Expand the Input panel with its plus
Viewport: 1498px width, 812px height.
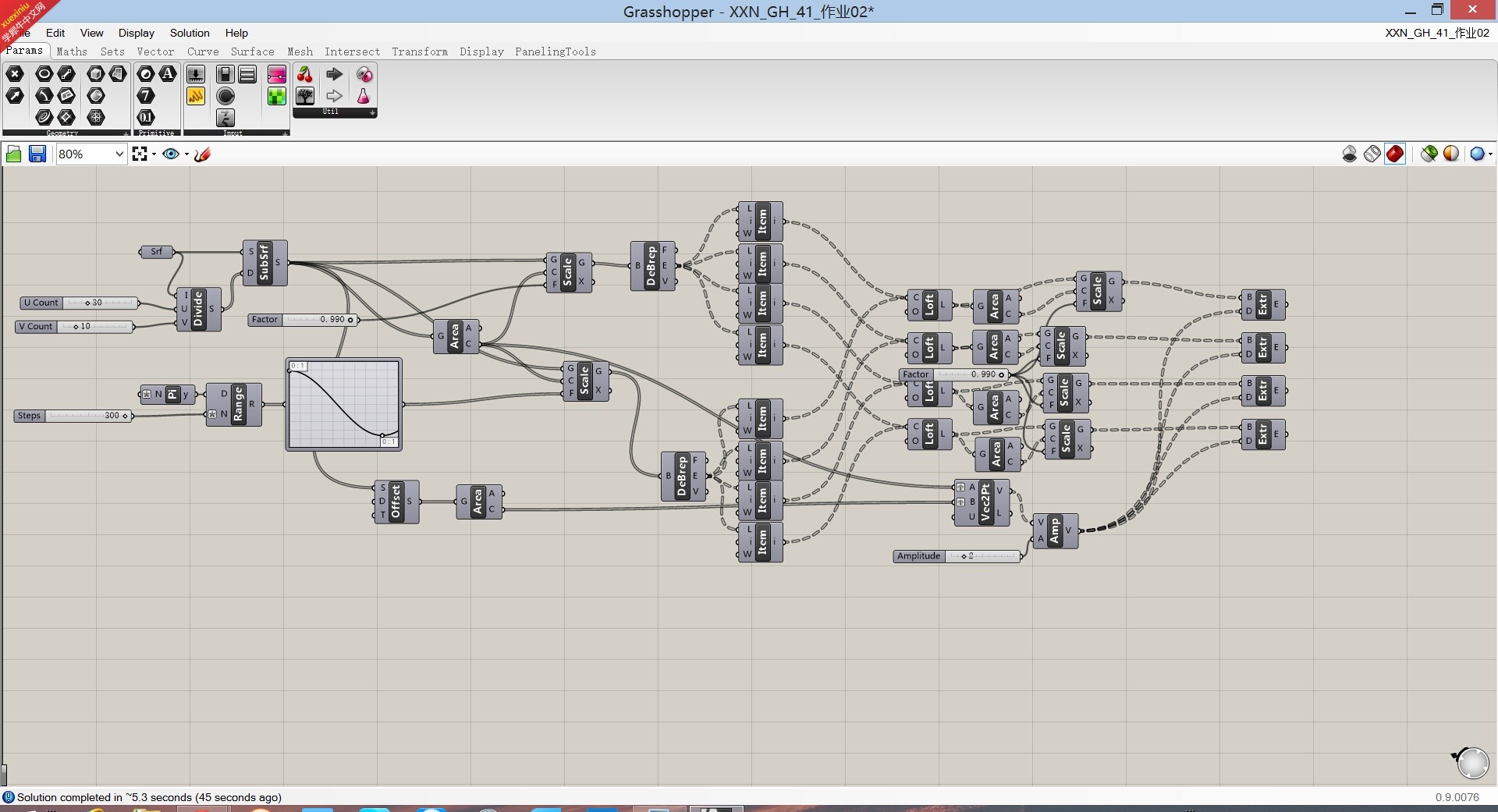click(285, 133)
